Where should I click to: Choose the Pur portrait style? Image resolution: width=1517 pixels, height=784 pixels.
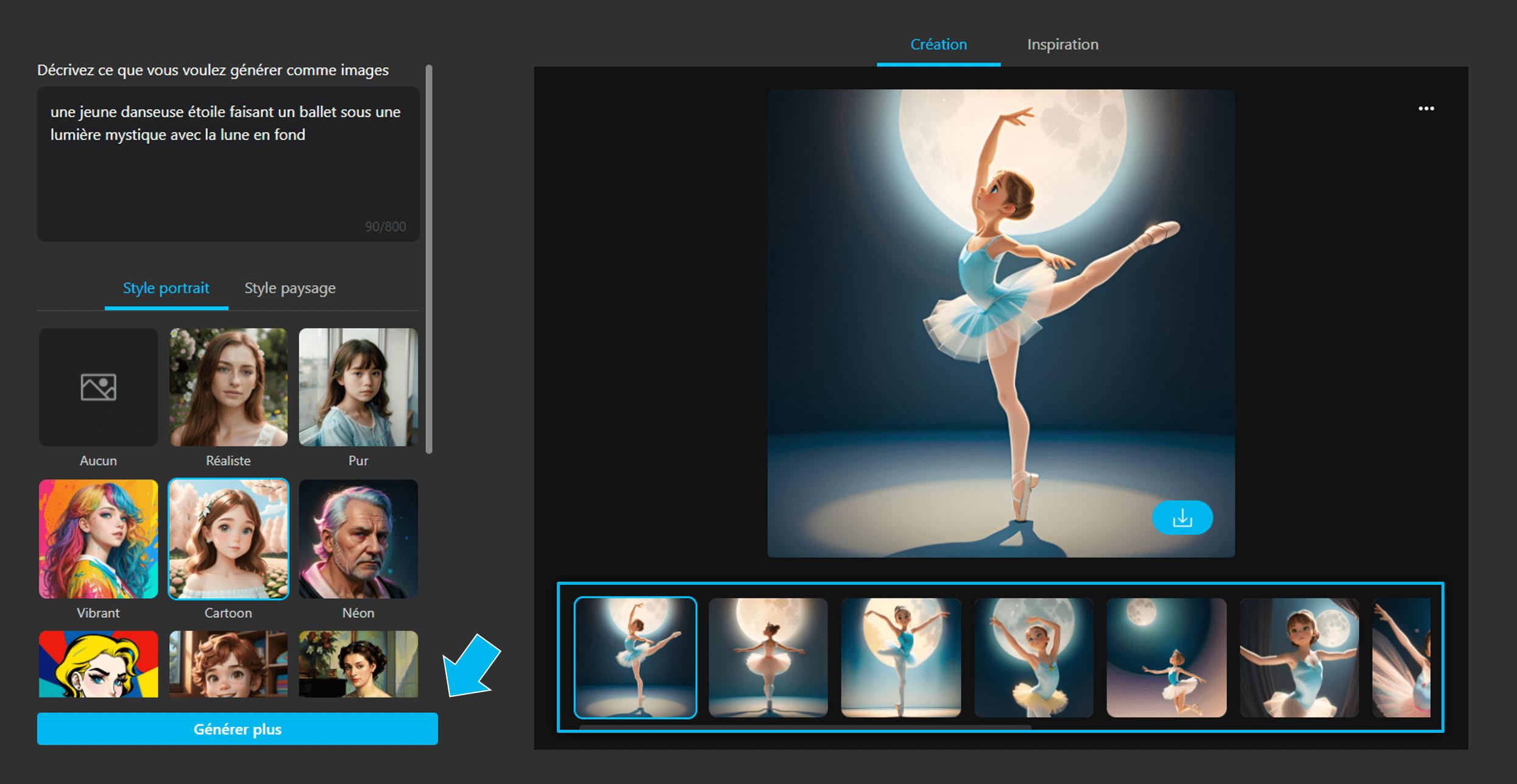pos(358,387)
